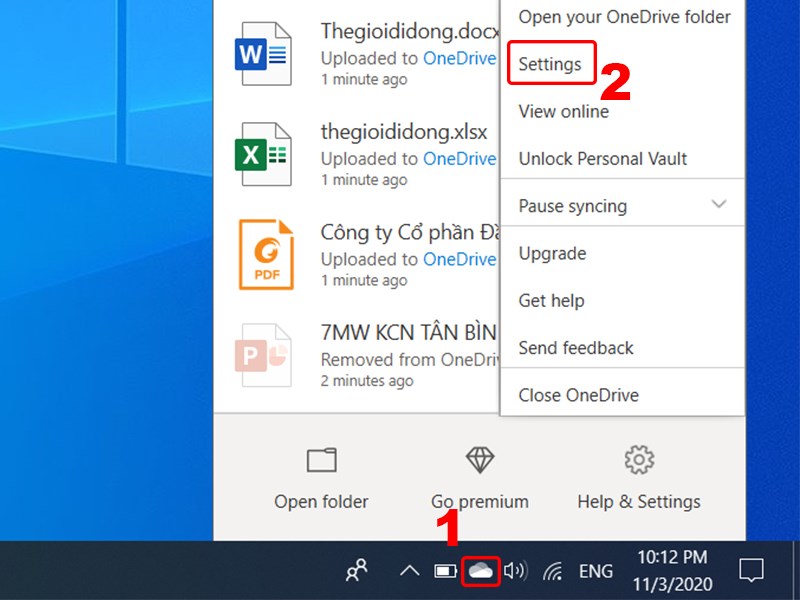800x600 pixels.
Task: Click the Thegioididong.docx file name
Action: (410, 32)
